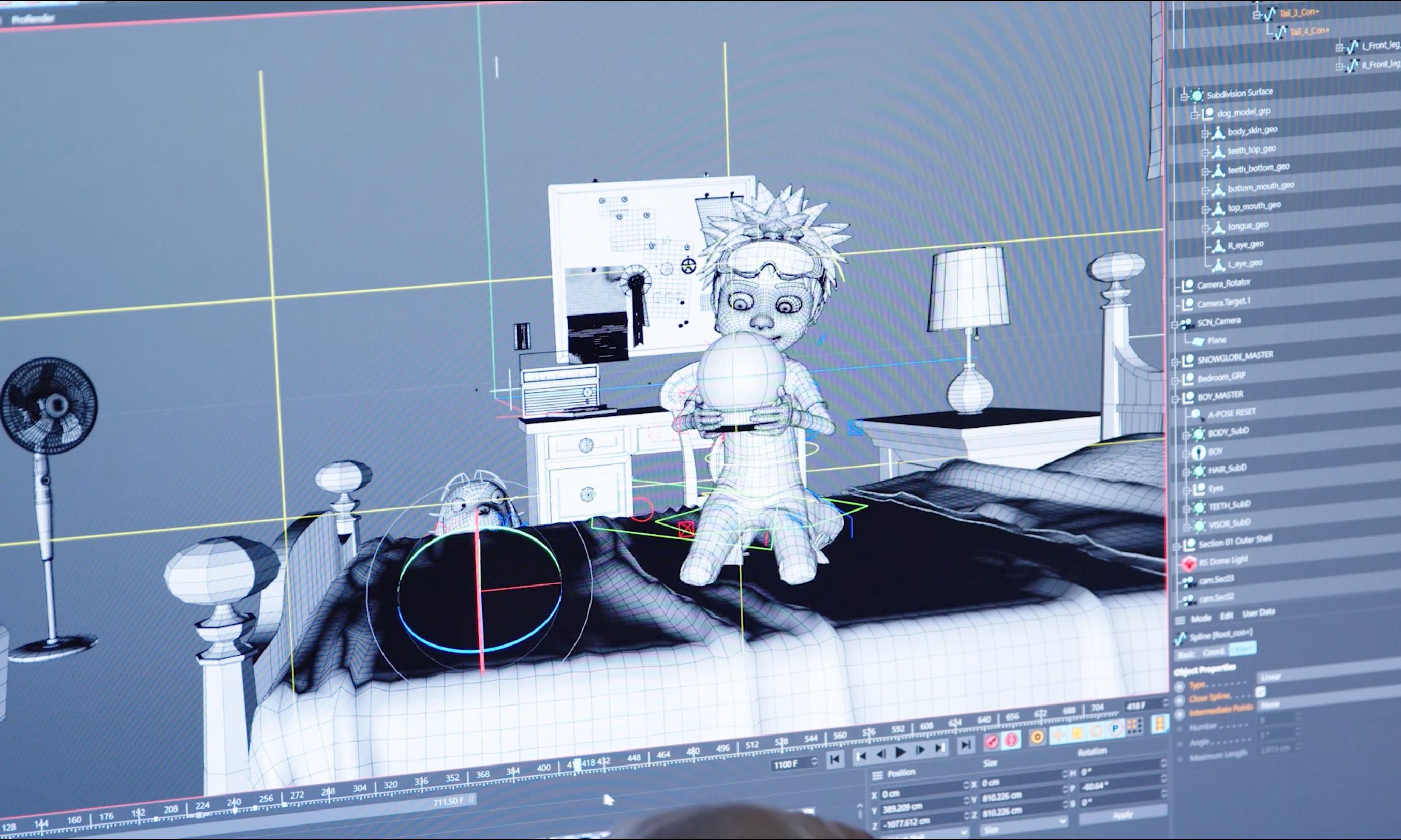
Task: Toggle Position key recording
Action: [1057, 734]
